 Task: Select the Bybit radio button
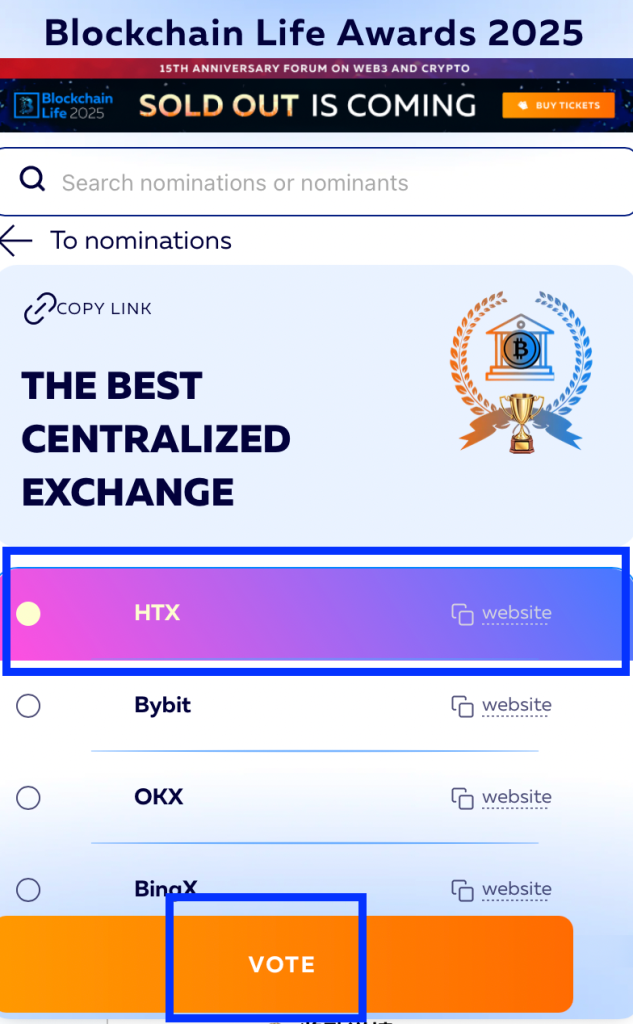(x=29, y=706)
